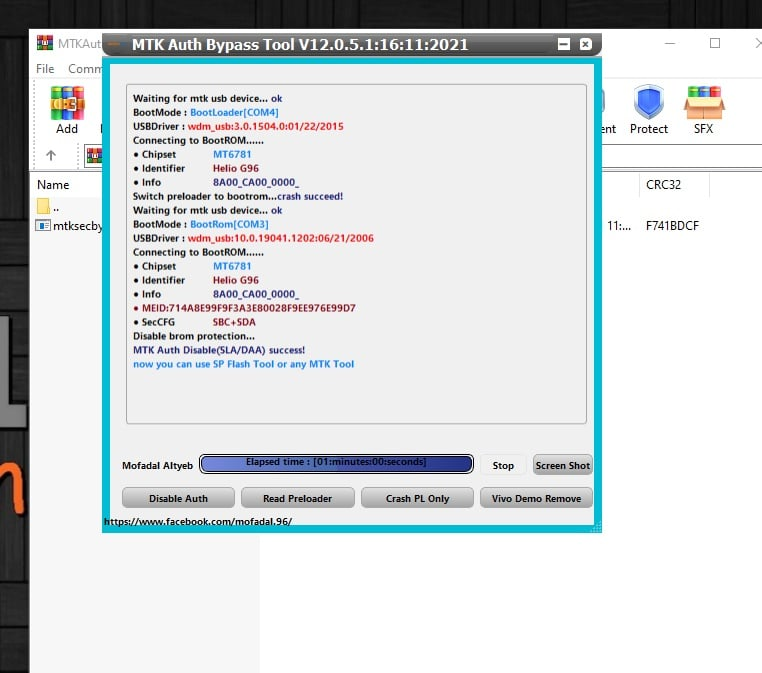The image size is (762, 673).
Task: Minimize the MTK Auth Bypass Tool window
Action: 564,44
